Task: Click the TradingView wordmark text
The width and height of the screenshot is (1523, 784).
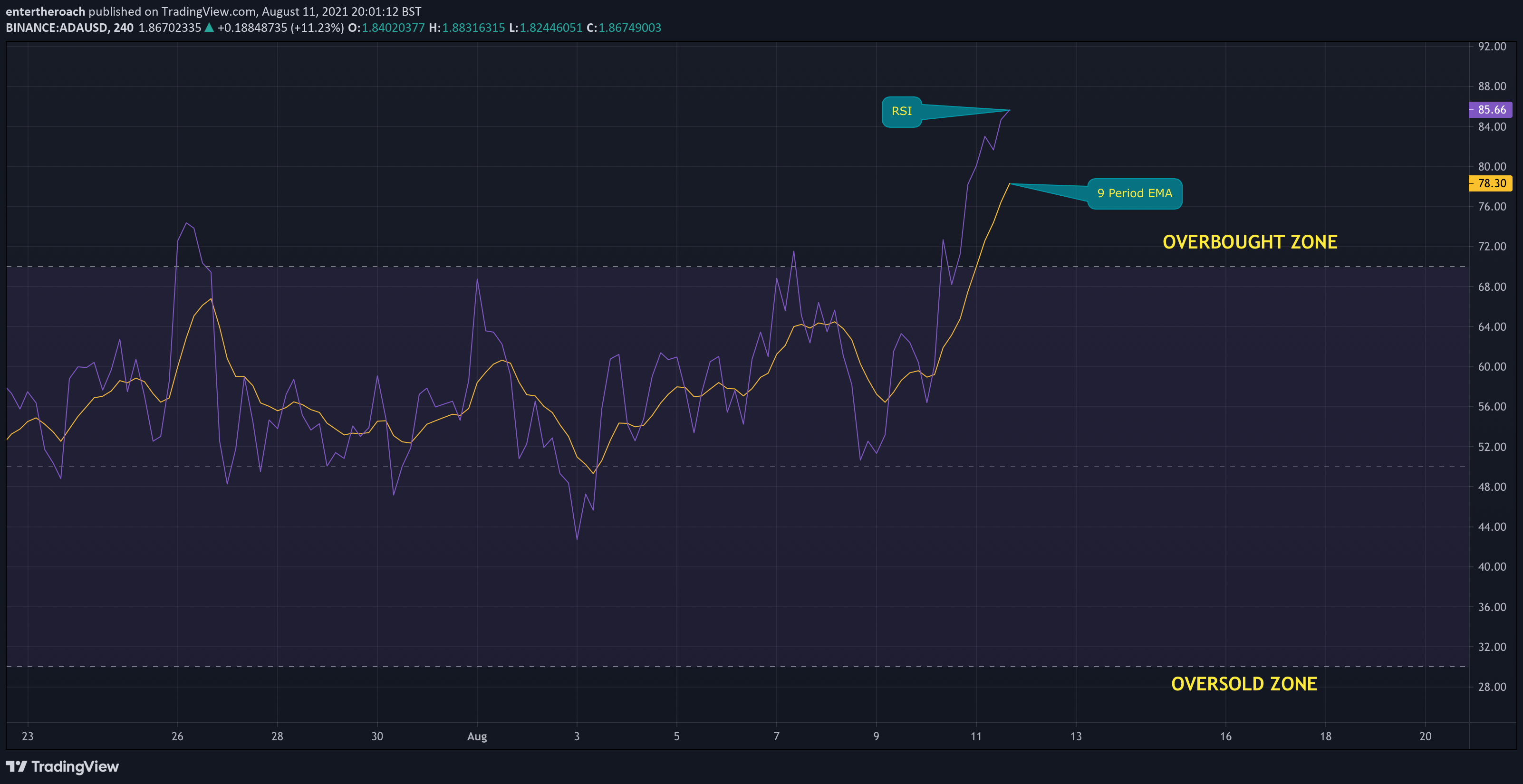Action: pyautogui.click(x=75, y=766)
